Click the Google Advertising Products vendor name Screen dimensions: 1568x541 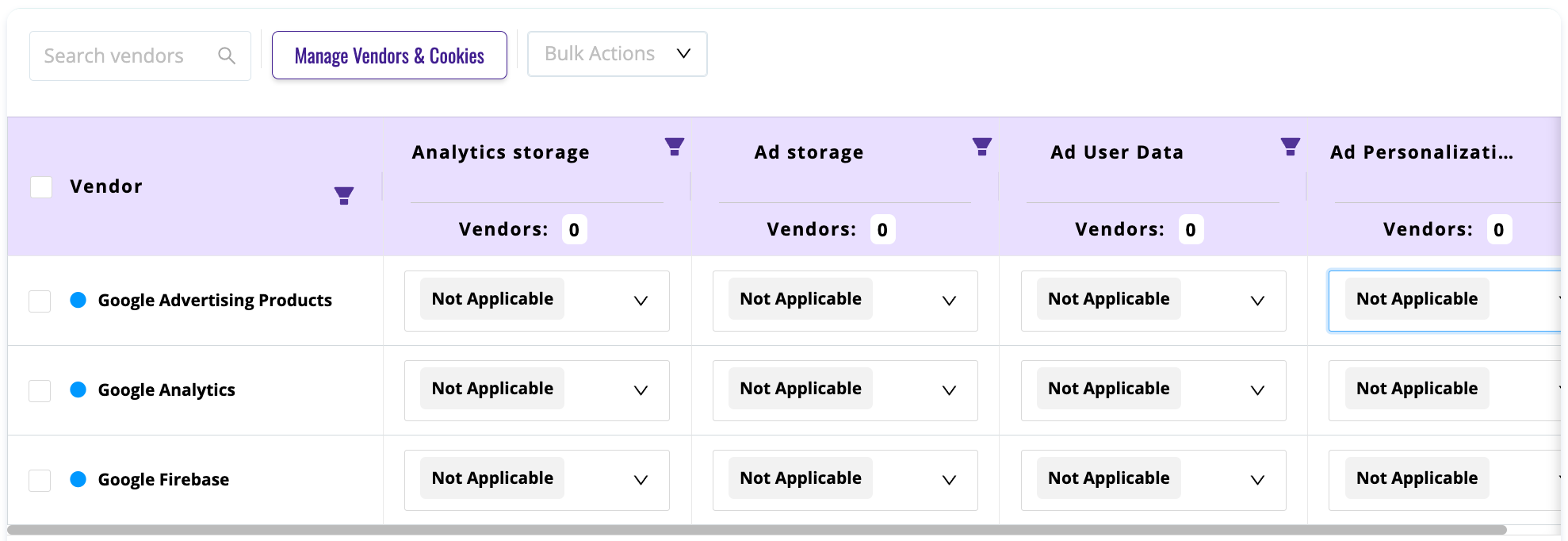pos(215,301)
